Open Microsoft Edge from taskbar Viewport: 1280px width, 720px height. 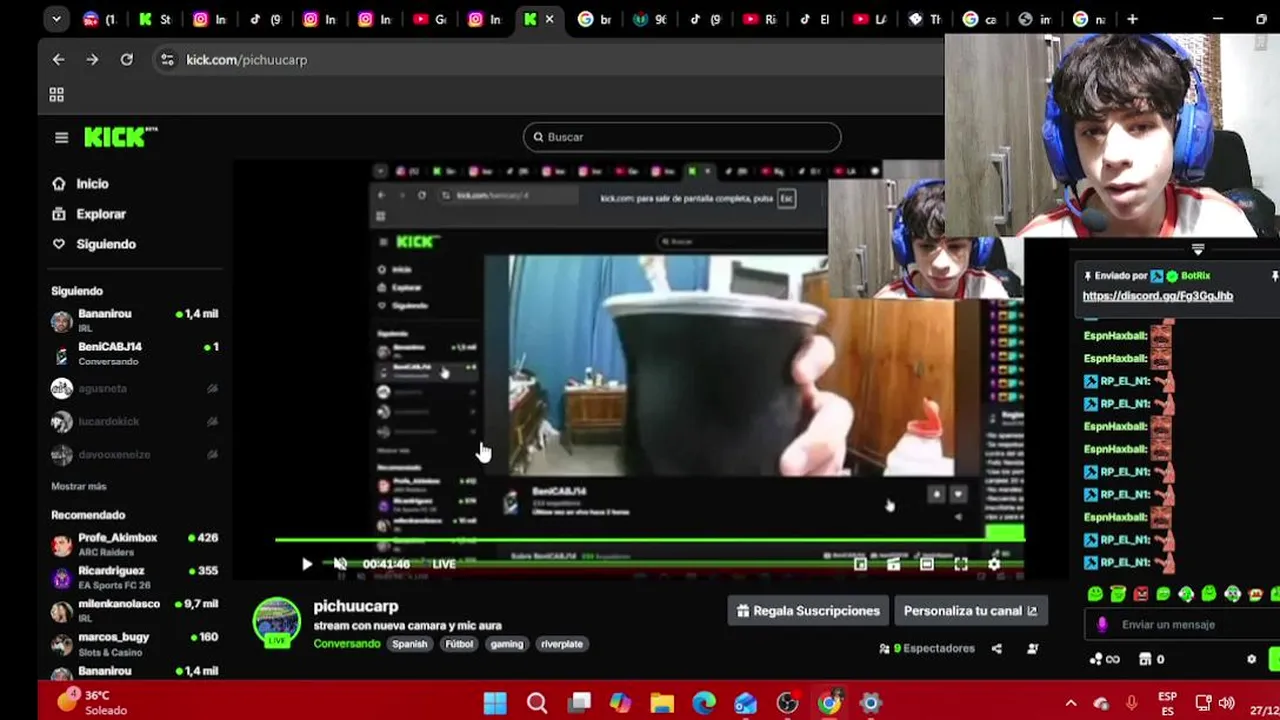pos(704,703)
